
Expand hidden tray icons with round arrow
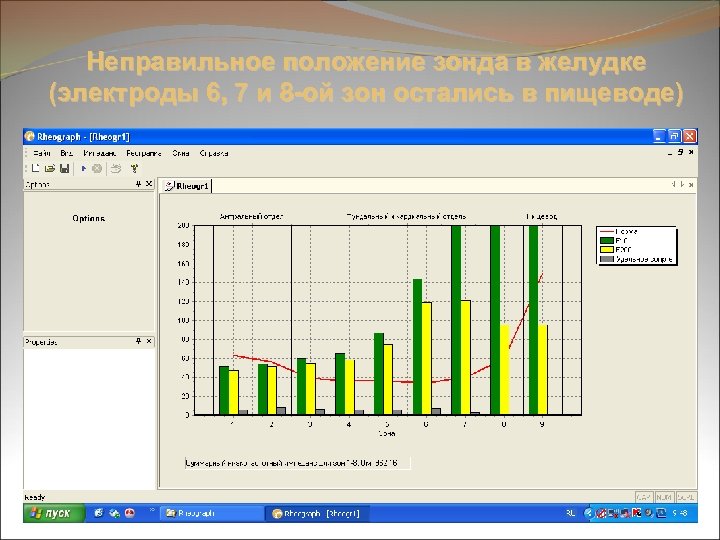coord(588,513)
